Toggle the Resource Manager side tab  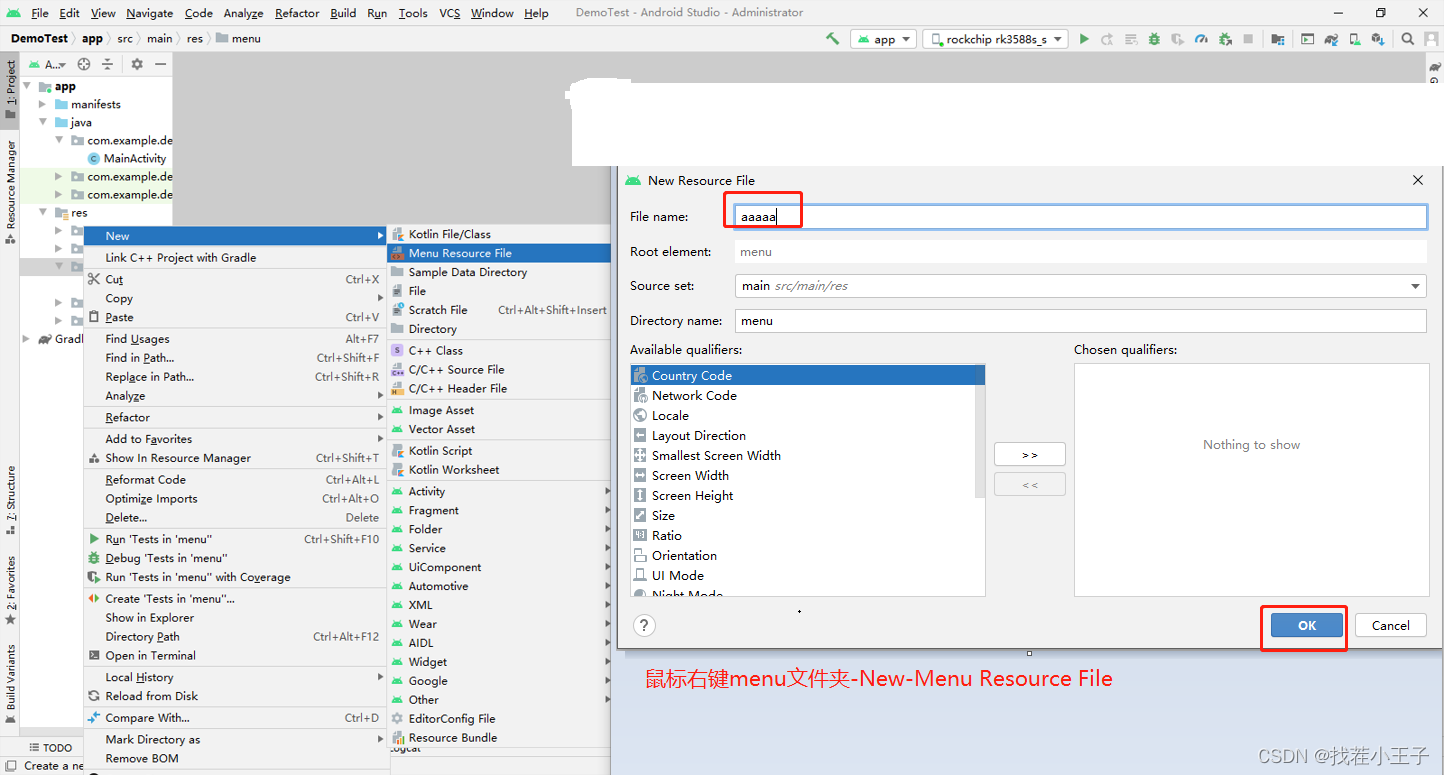pyautogui.click(x=10, y=191)
